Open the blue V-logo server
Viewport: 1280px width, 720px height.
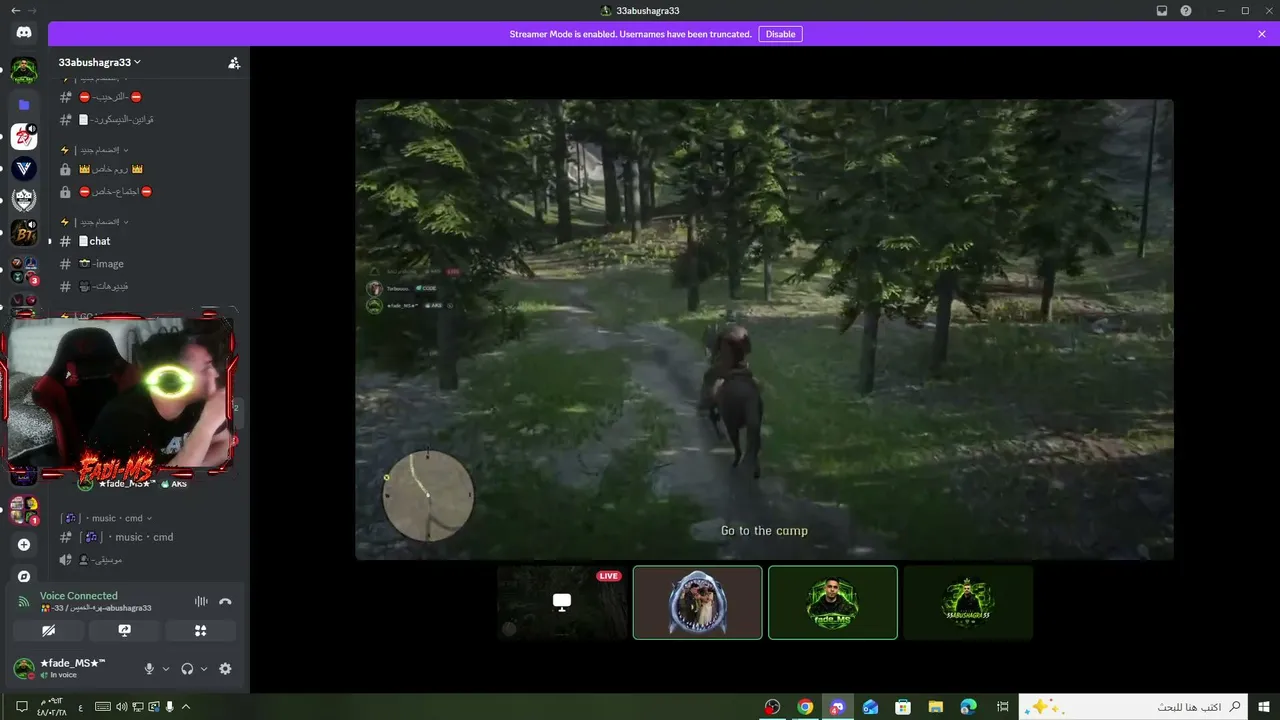24,168
